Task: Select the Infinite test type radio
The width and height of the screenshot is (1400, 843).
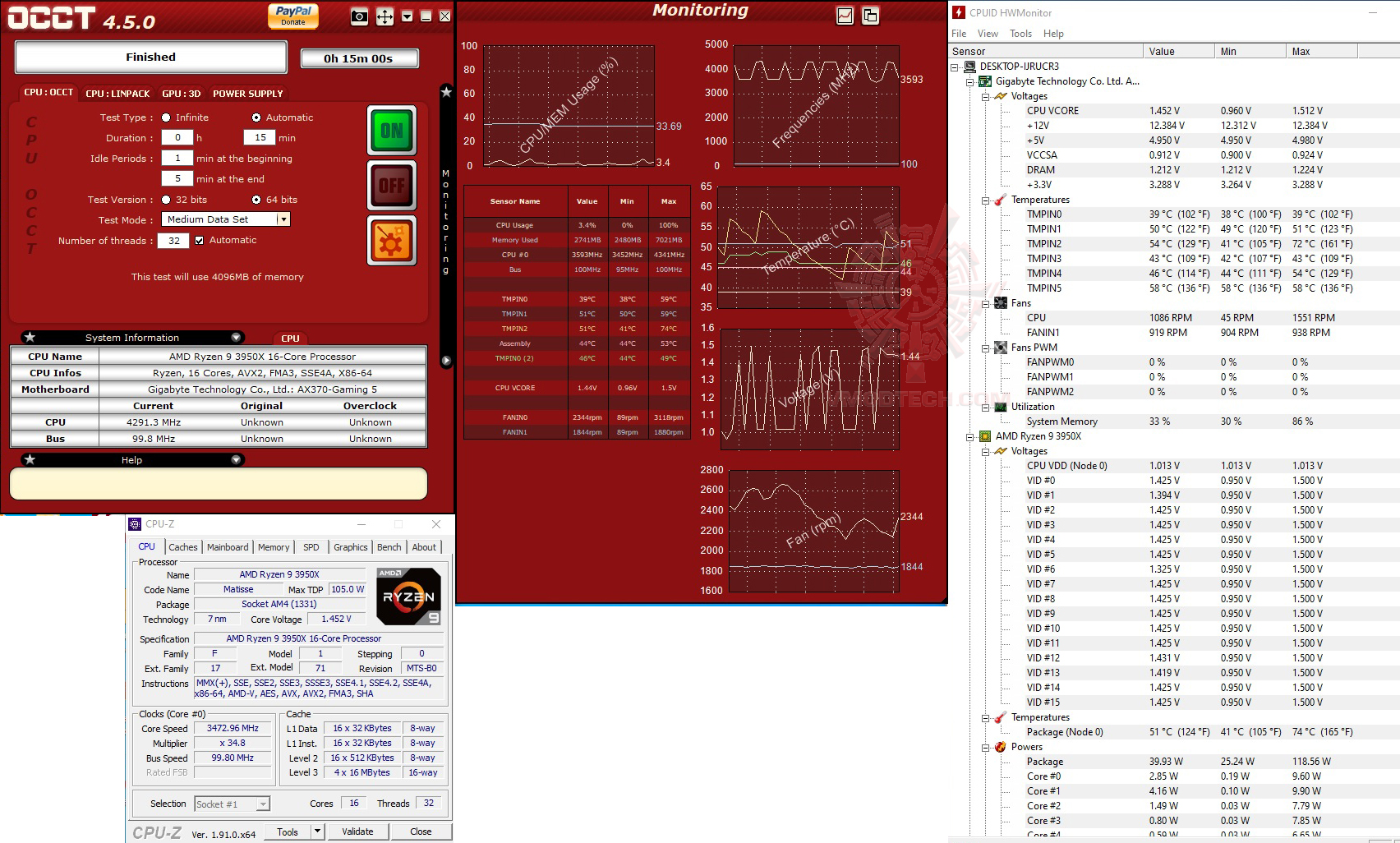Action: pos(167,117)
